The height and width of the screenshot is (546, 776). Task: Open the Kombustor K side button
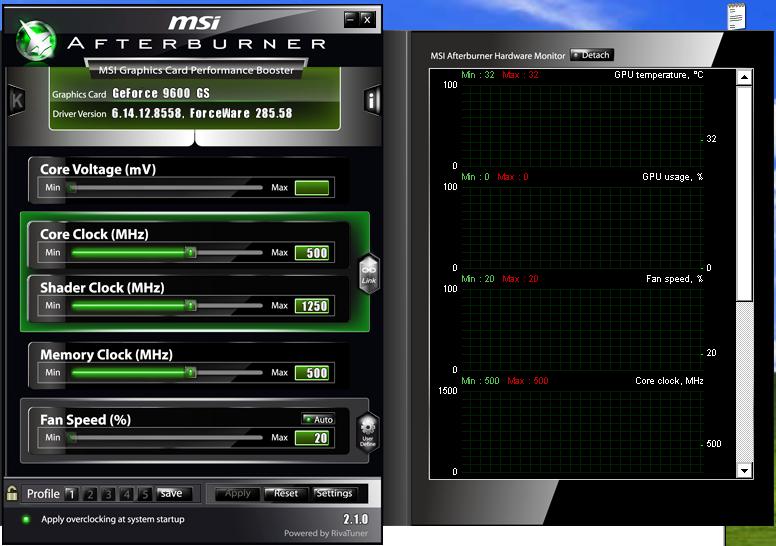(17, 100)
